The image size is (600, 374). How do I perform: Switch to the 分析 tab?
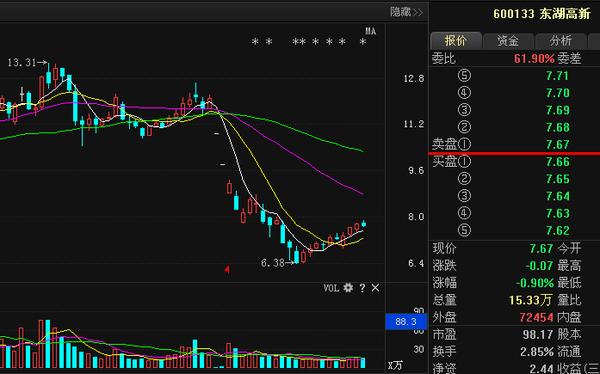pos(561,41)
